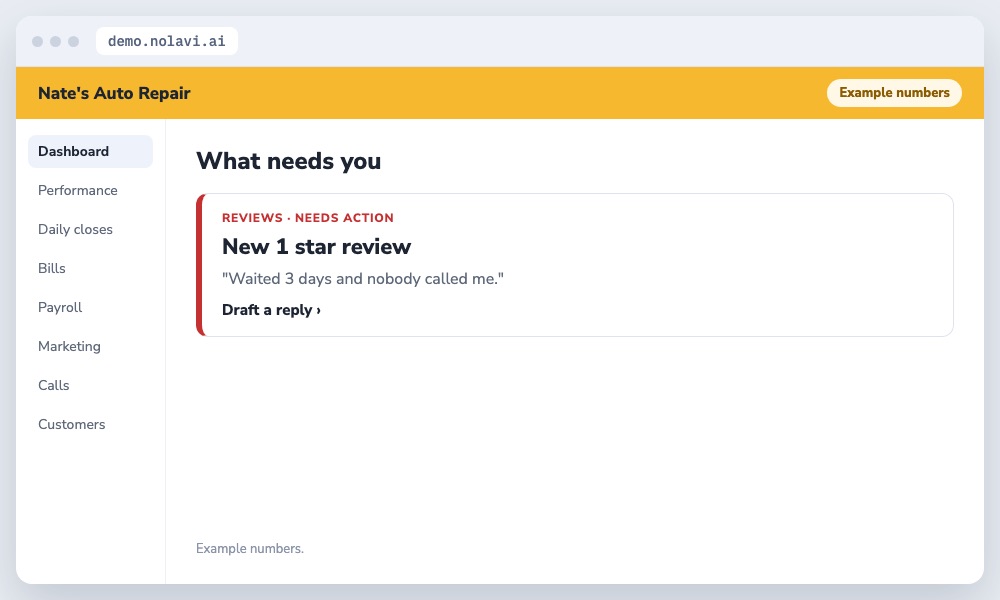Click the Nate's Auto Repair title
The image size is (1000, 600).
point(114,93)
